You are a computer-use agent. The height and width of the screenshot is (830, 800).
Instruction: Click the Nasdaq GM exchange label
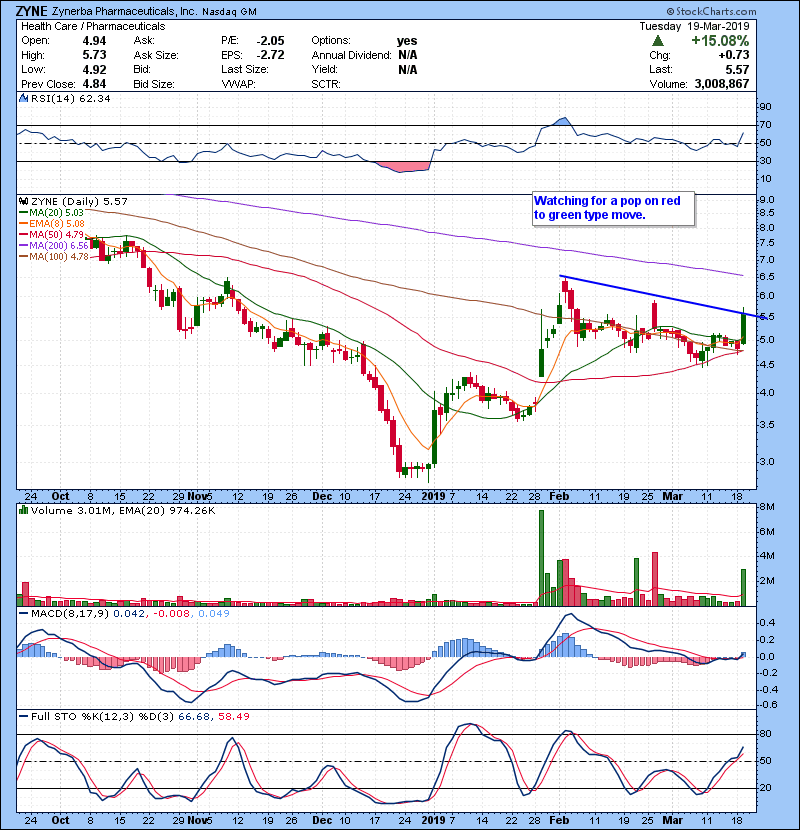pos(229,12)
